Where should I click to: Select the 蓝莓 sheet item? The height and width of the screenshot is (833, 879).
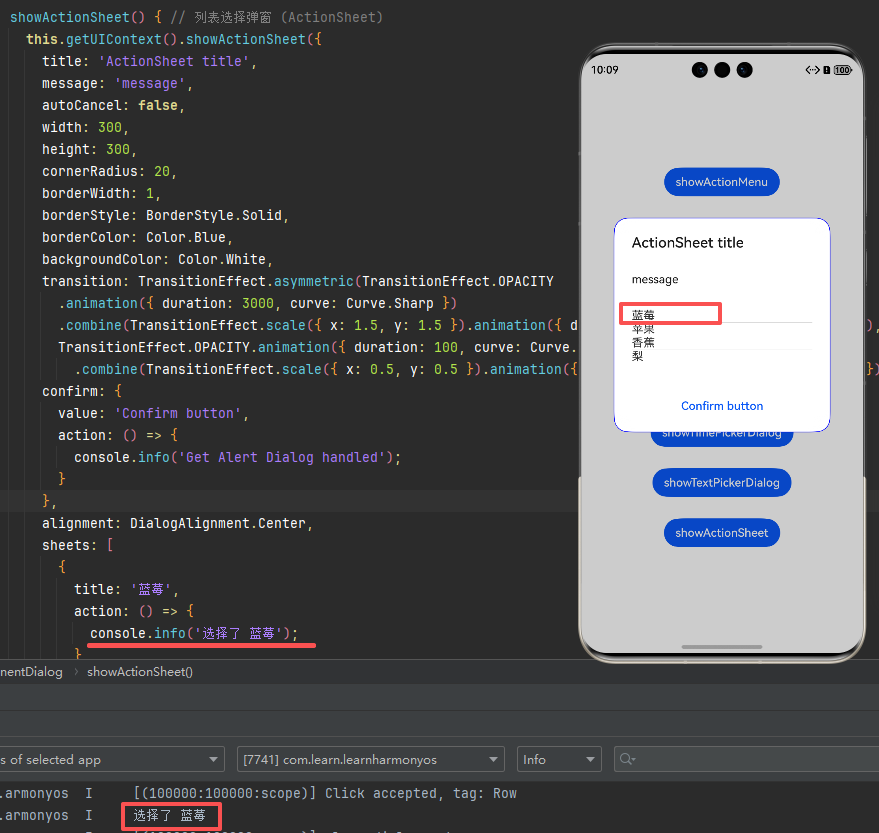[x=643, y=315]
